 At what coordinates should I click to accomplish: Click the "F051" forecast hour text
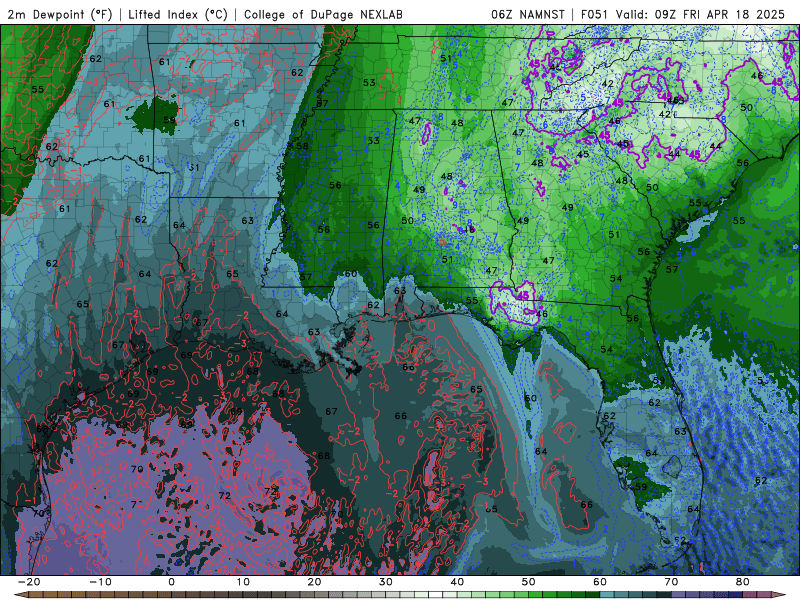(594, 14)
